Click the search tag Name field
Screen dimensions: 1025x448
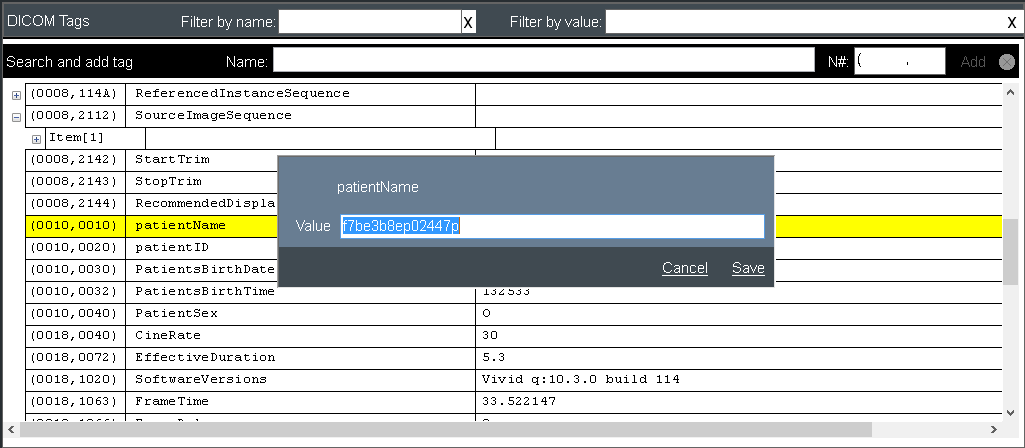(x=543, y=62)
